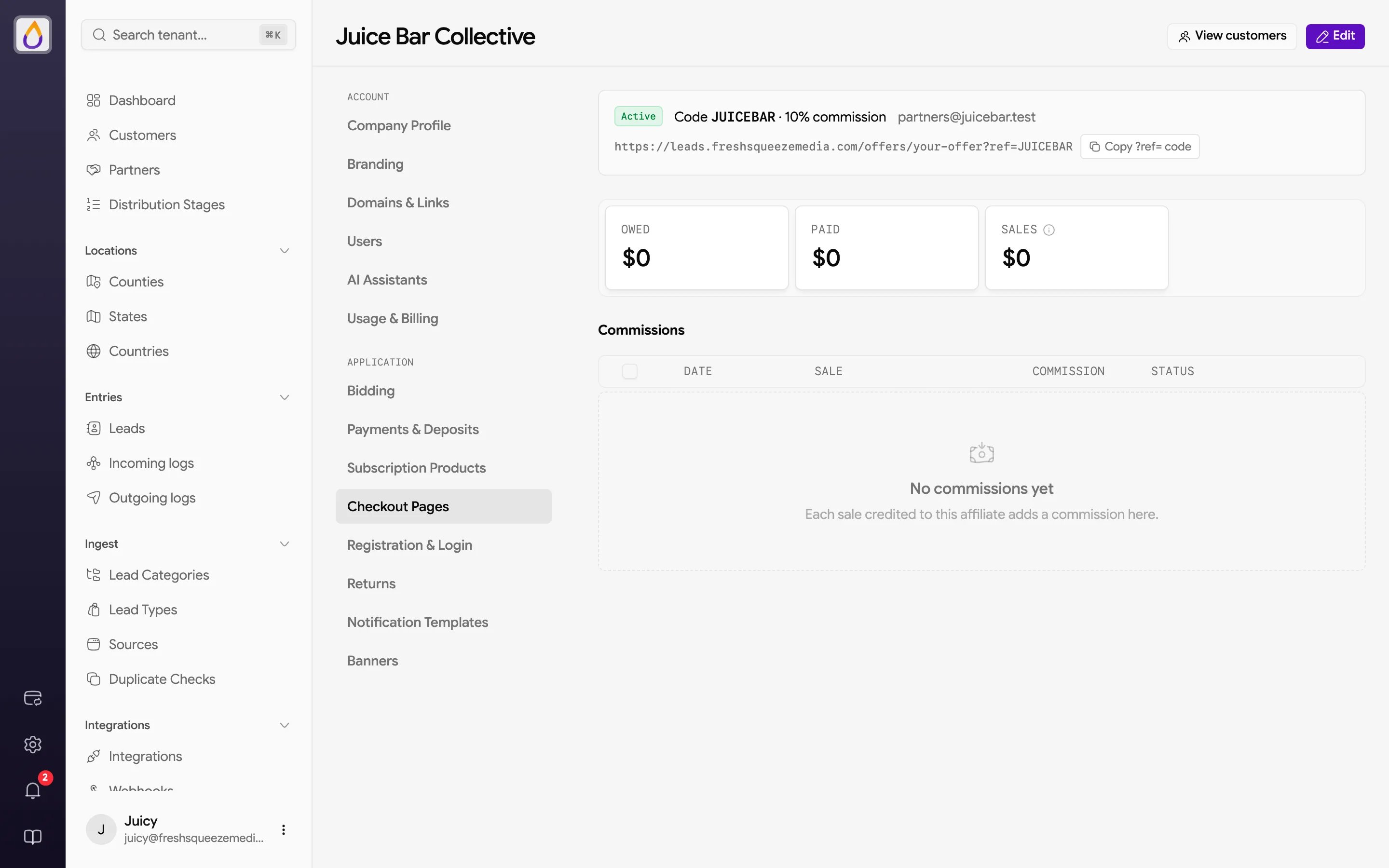The image size is (1389, 868).
Task: Click the STATUS column header
Action: (x=1172, y=371)
